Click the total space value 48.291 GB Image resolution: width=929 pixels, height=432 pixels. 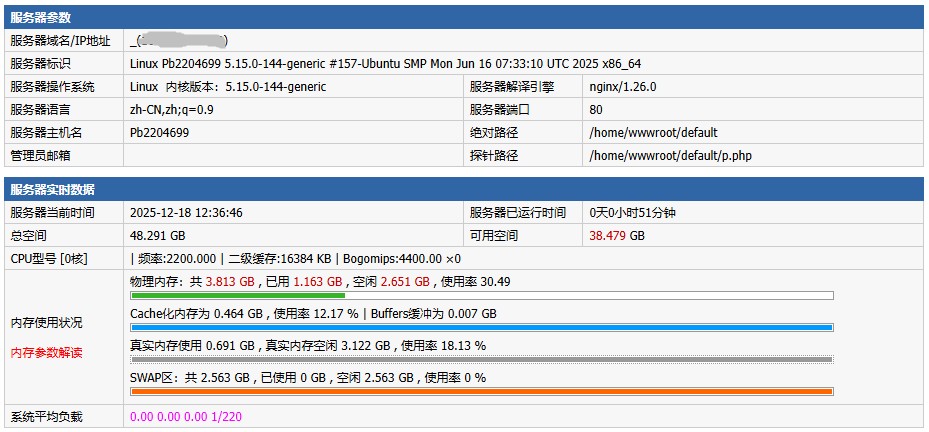[158, 236]
